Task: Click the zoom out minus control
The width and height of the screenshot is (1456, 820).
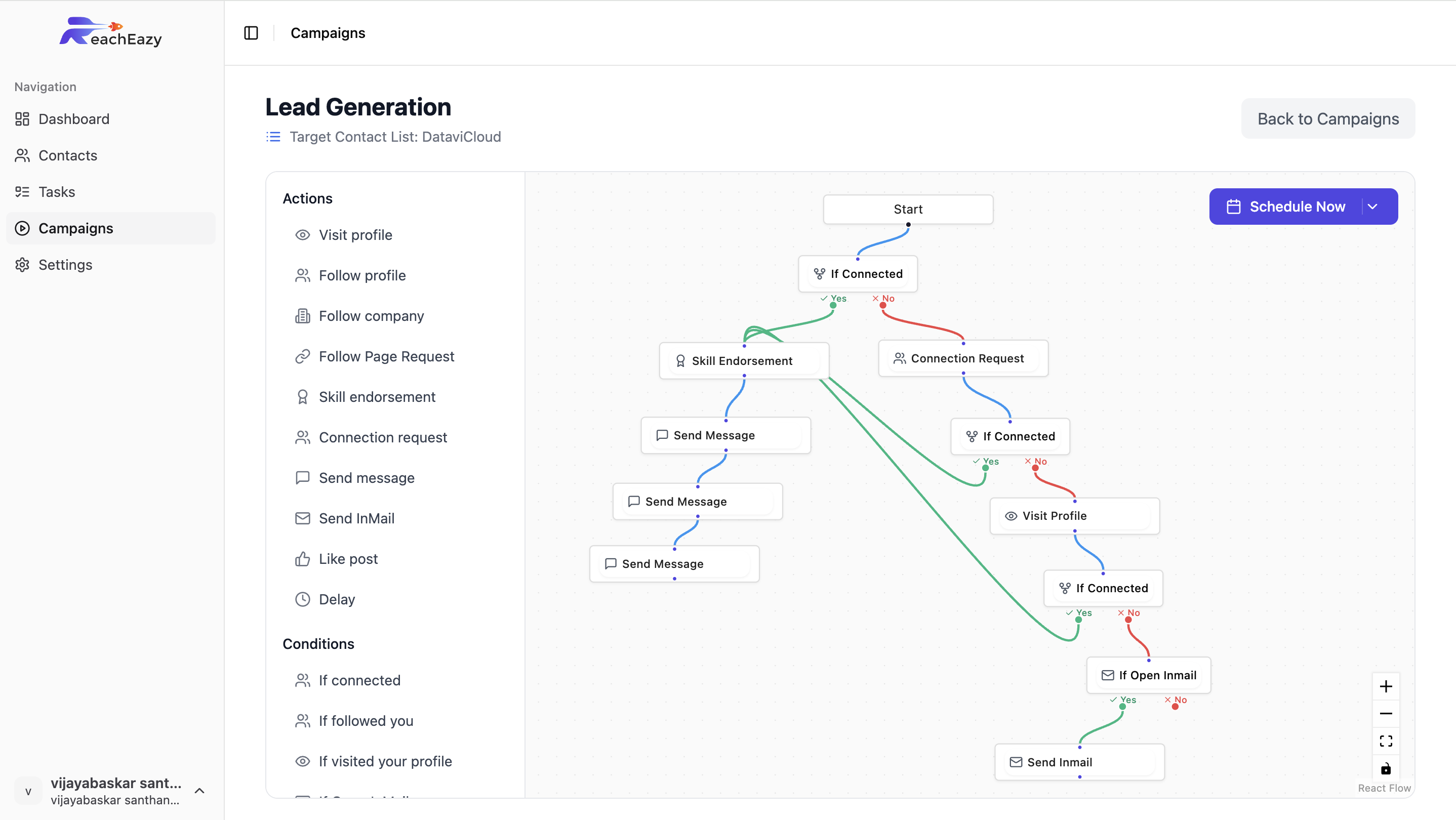Action: (x=1385, y=714)
